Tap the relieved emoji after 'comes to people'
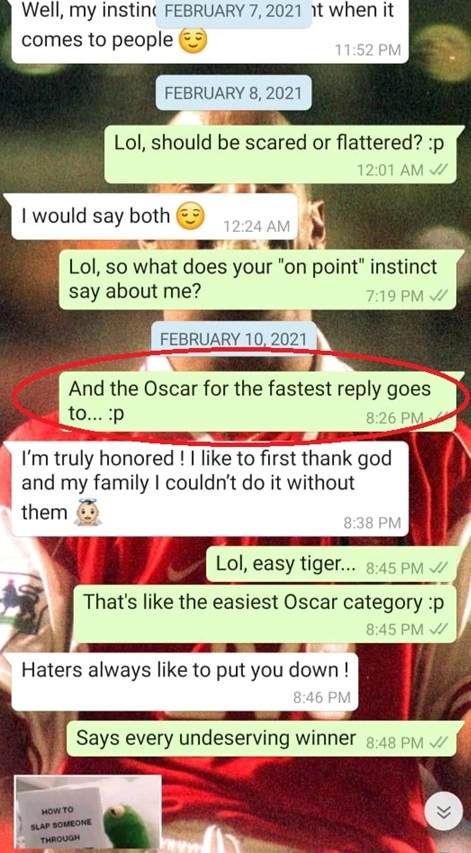Viewport: 471px width, 853px height. (x=194, y=40)
